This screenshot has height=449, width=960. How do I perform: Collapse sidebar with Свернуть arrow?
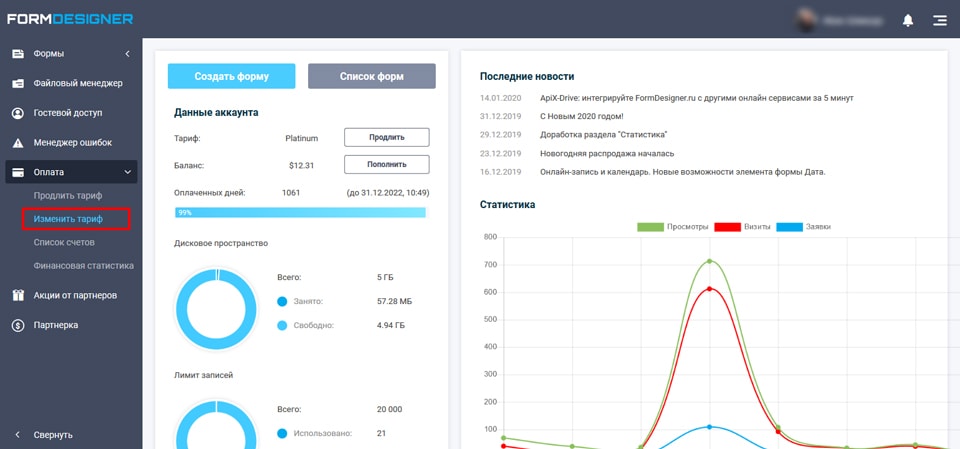click(18, 435)
